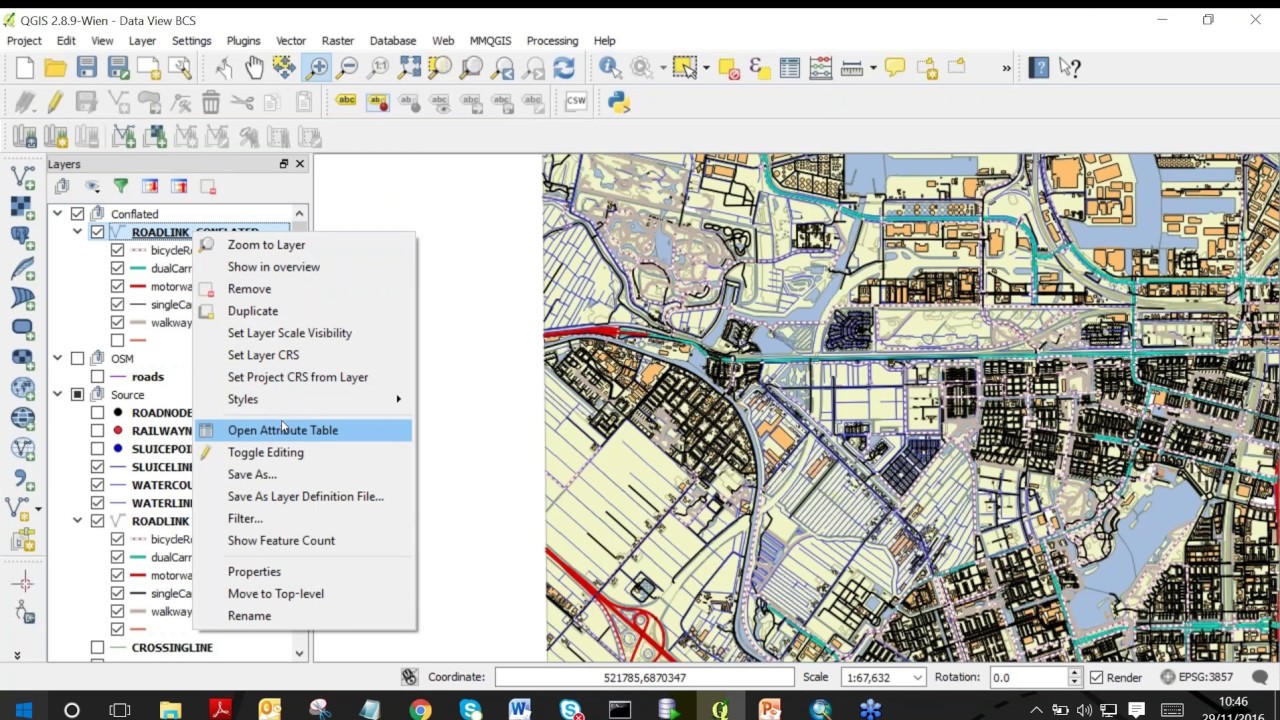The image size is (1280, 720).
Task: Toggle editing with the yellow pencil toolbar icon
Action: pyautogui.click(x=55, y=101)
